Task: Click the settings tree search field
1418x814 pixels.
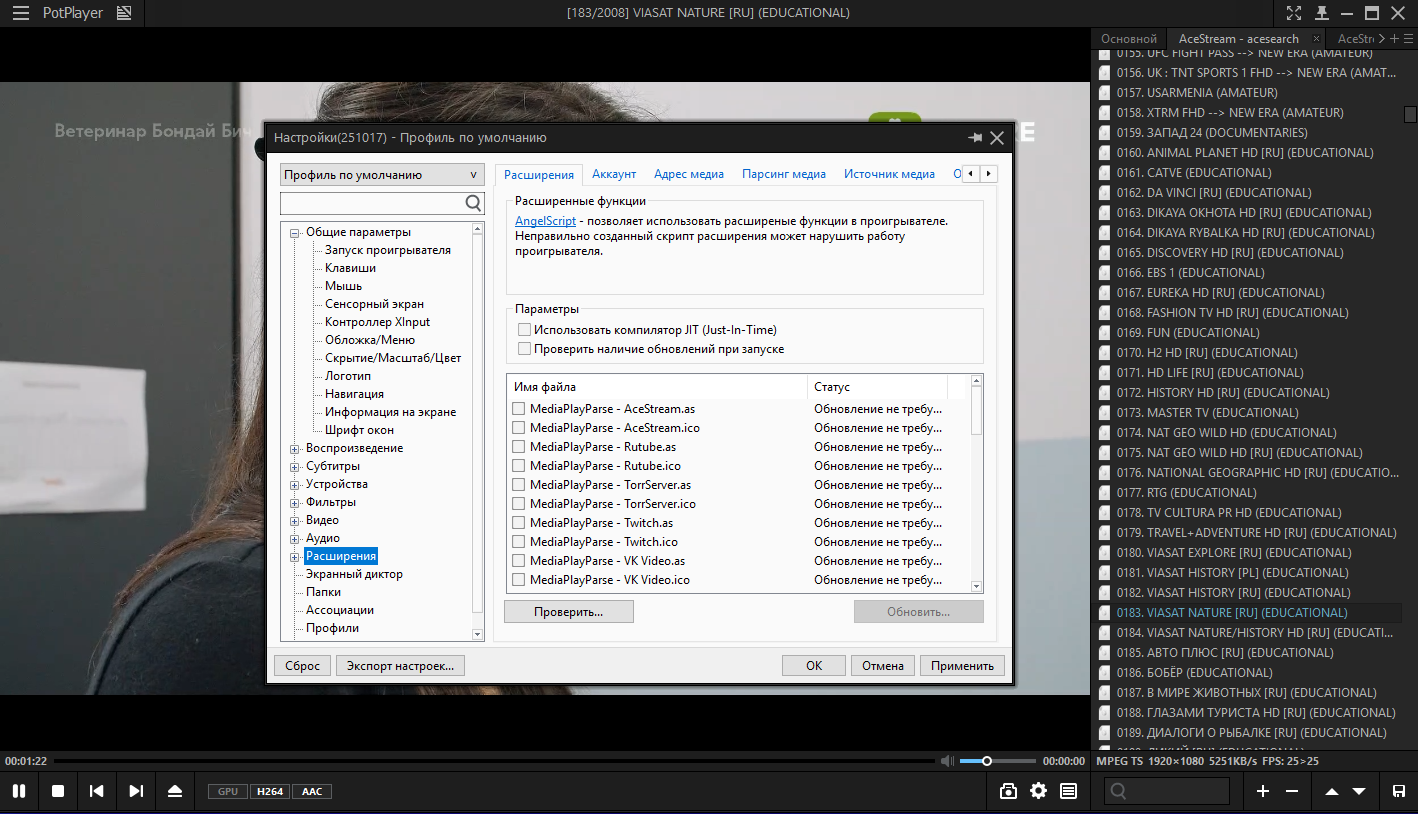Action: pyautogui.click(x=372, y=203)
